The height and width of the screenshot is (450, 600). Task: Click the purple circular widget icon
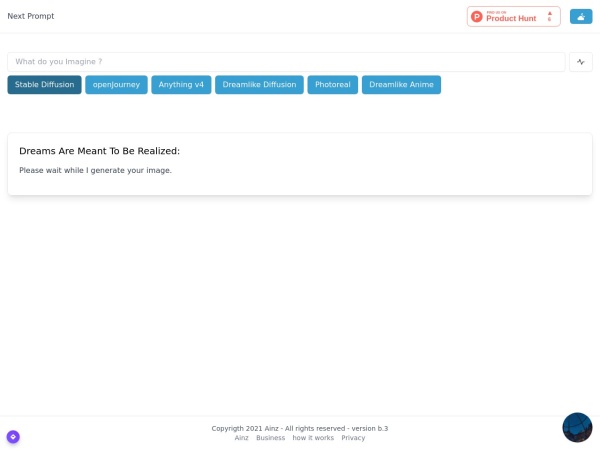[x=13, y=436]
